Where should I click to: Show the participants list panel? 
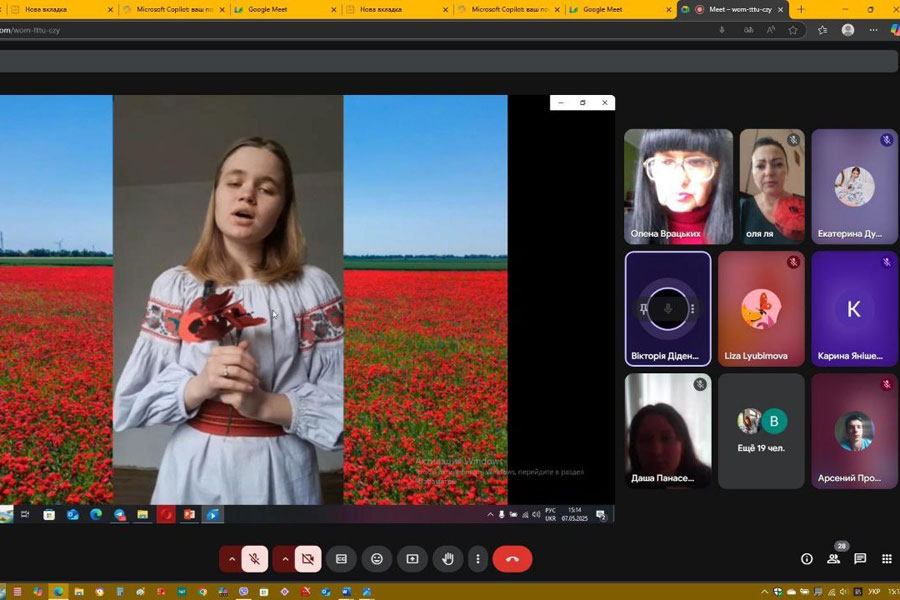833,559
